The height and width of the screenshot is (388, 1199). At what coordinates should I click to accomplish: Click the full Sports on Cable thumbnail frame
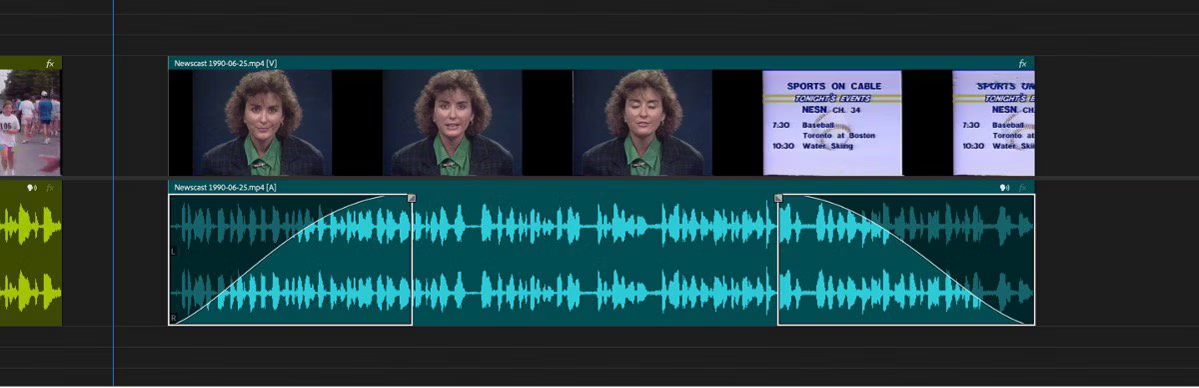(x=832, y=123)
